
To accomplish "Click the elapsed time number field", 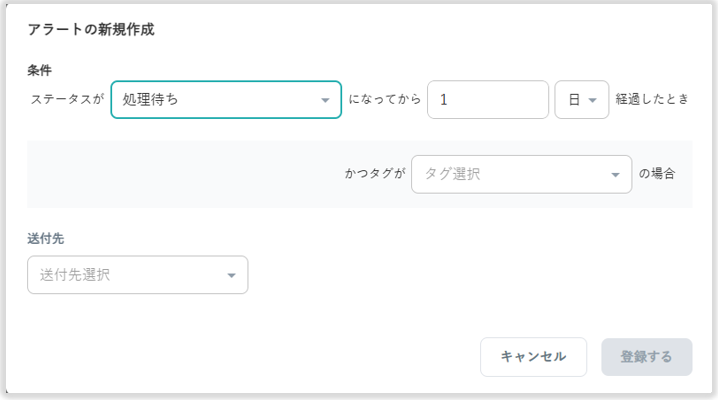I will (x=487, y=100).
